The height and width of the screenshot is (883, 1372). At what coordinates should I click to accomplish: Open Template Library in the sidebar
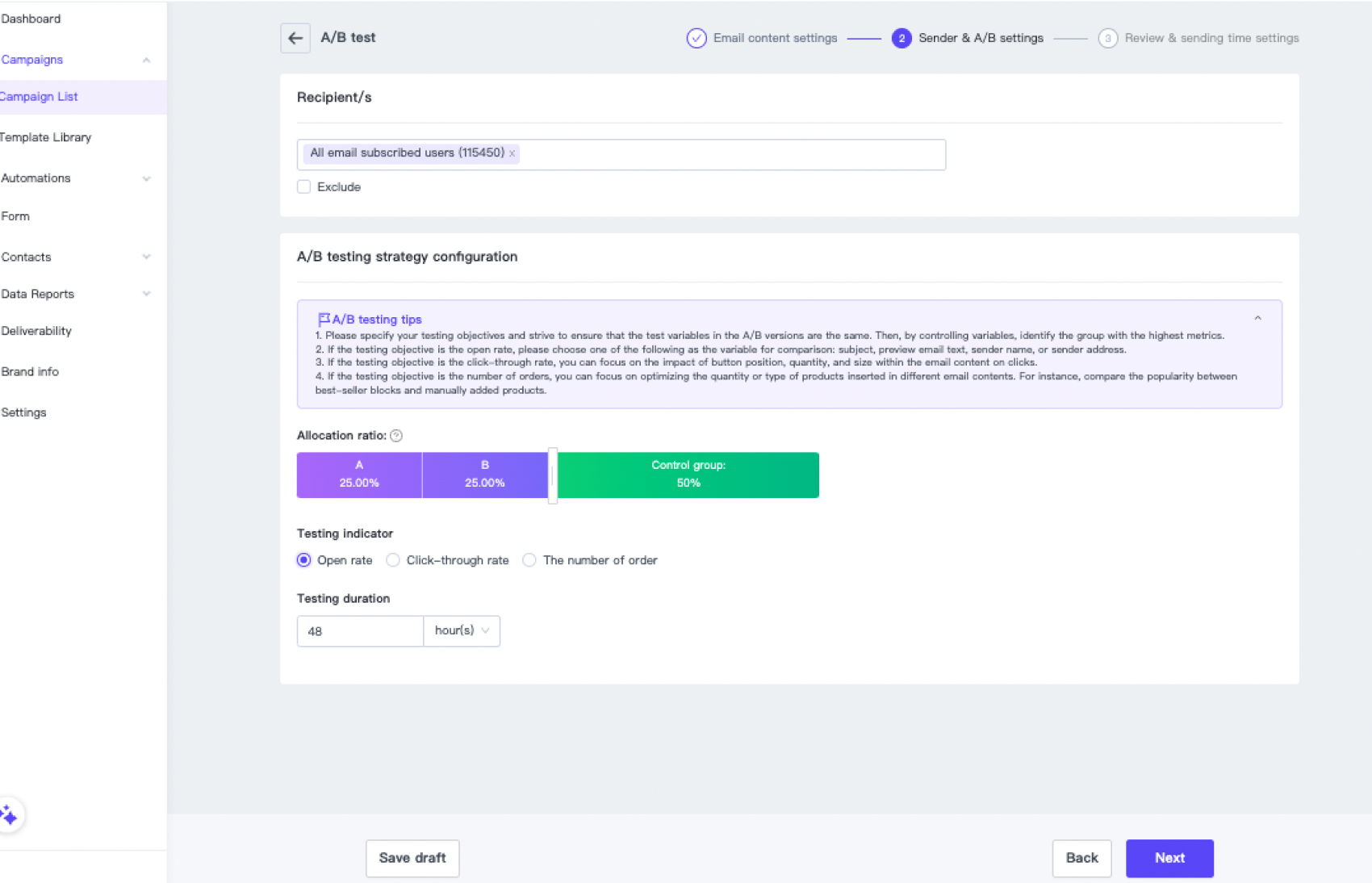point(46,137)
